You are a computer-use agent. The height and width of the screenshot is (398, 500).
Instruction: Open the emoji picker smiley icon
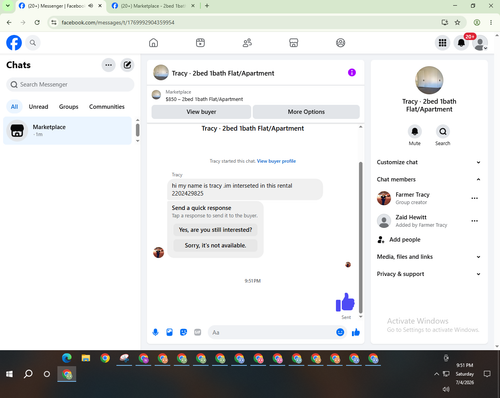340,332
